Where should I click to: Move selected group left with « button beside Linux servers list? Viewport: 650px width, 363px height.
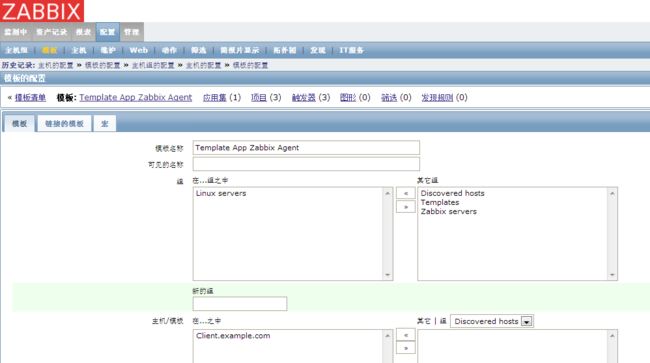pos(405,193)
